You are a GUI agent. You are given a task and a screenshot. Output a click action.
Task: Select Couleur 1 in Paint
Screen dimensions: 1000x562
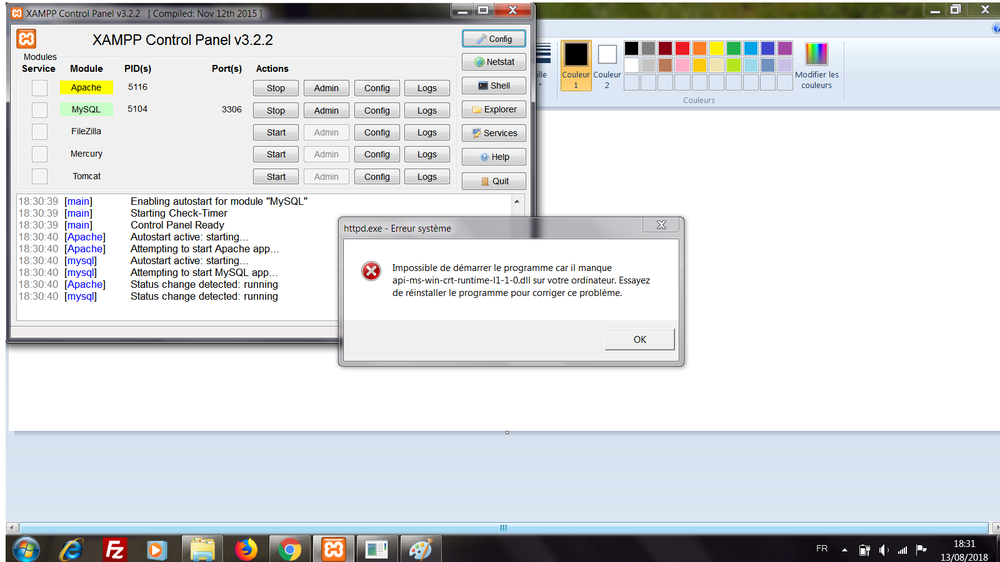pyautogui.click(x=576, y=65)
